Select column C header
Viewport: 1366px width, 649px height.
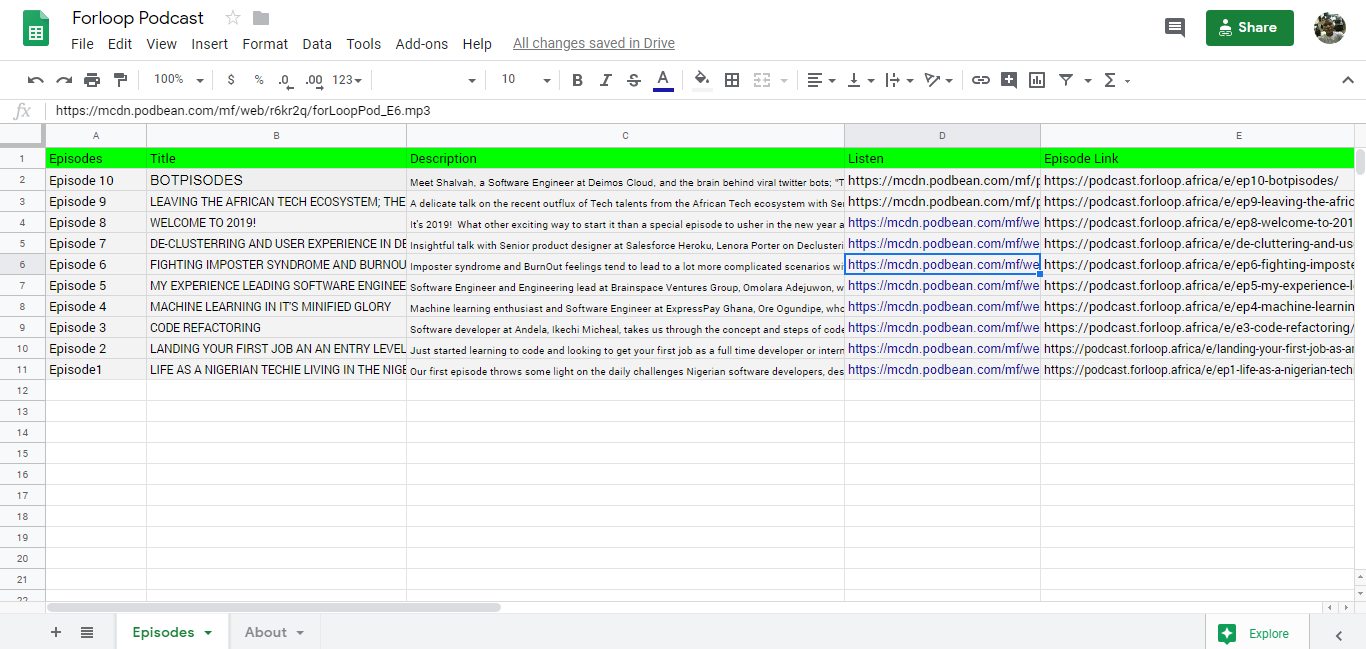pos(625,136)
